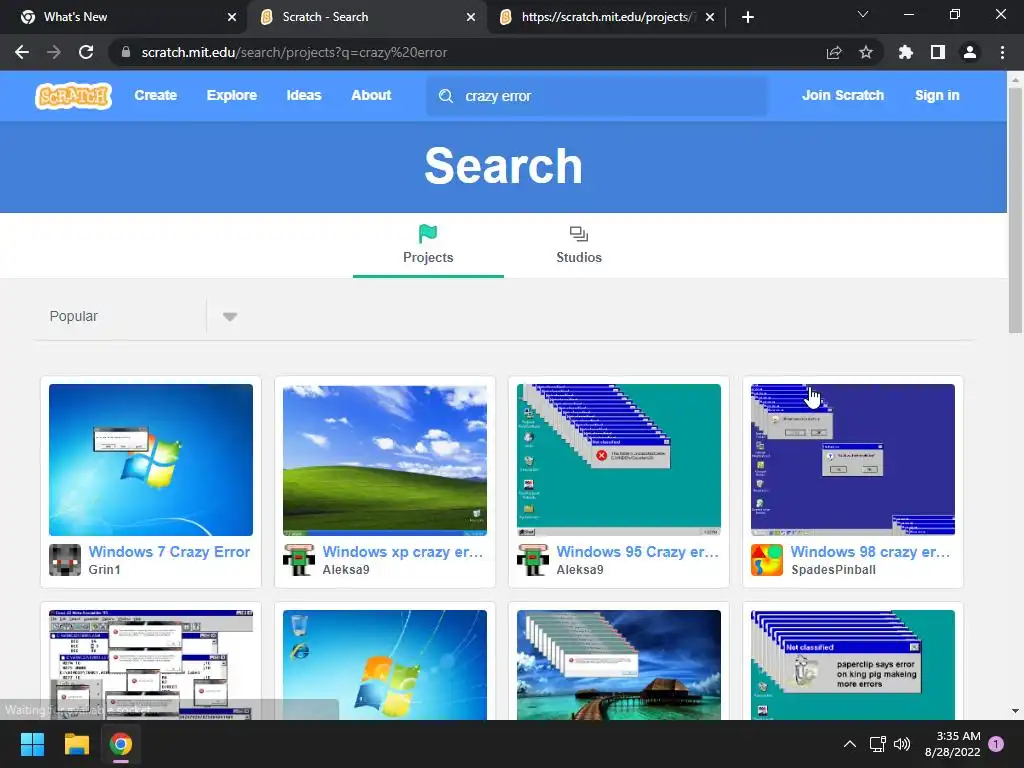Open the Windows Start menu
The height and width of the screenshot is (768, 1024).
coord(32,744)
